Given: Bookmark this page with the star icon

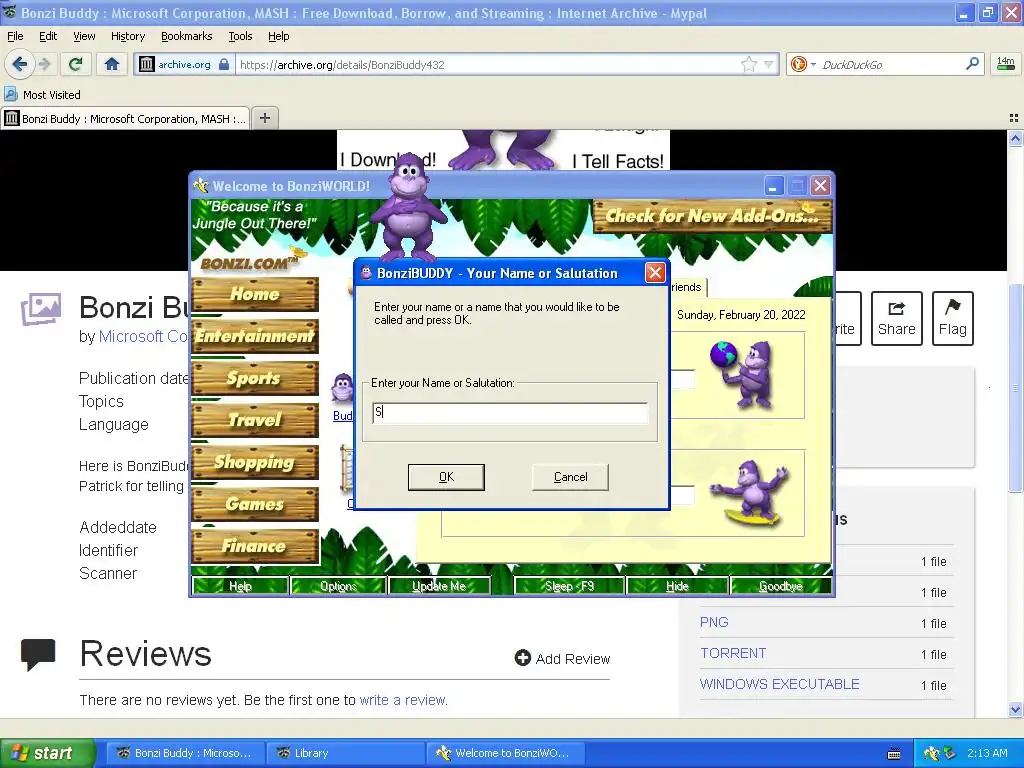Looking at the screenshot, I should 748,64.
